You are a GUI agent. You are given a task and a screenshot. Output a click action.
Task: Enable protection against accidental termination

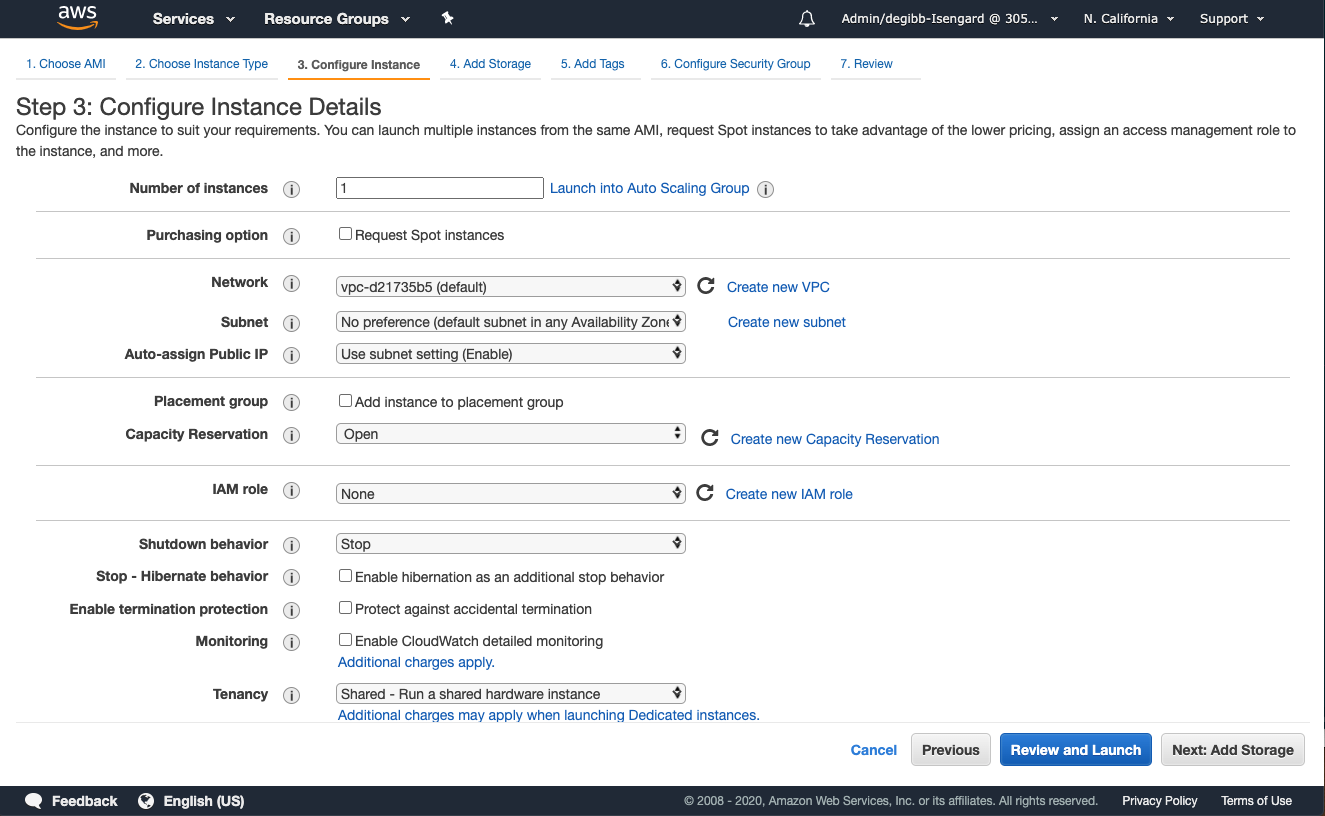pos(345,607)
